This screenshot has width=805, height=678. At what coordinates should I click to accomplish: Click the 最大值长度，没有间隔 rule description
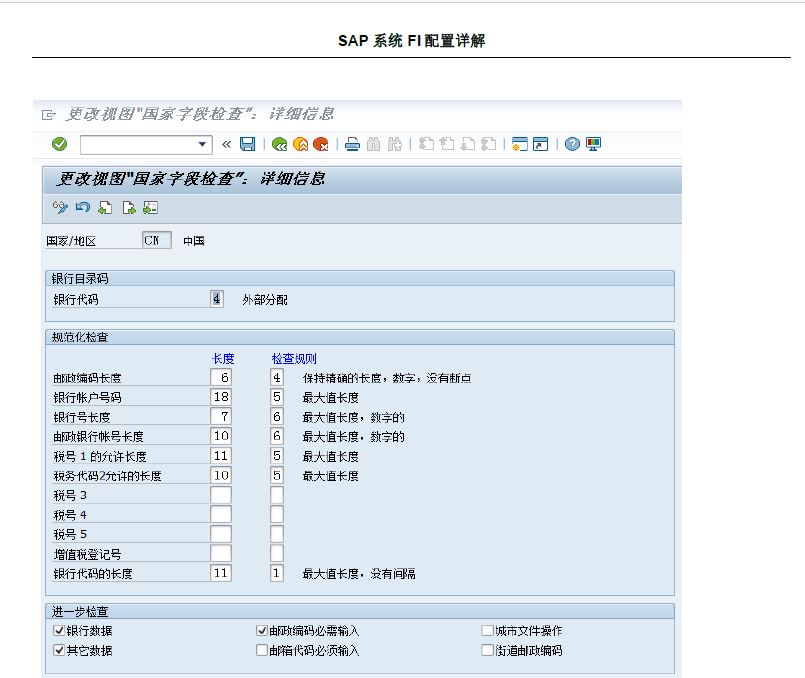359,573
